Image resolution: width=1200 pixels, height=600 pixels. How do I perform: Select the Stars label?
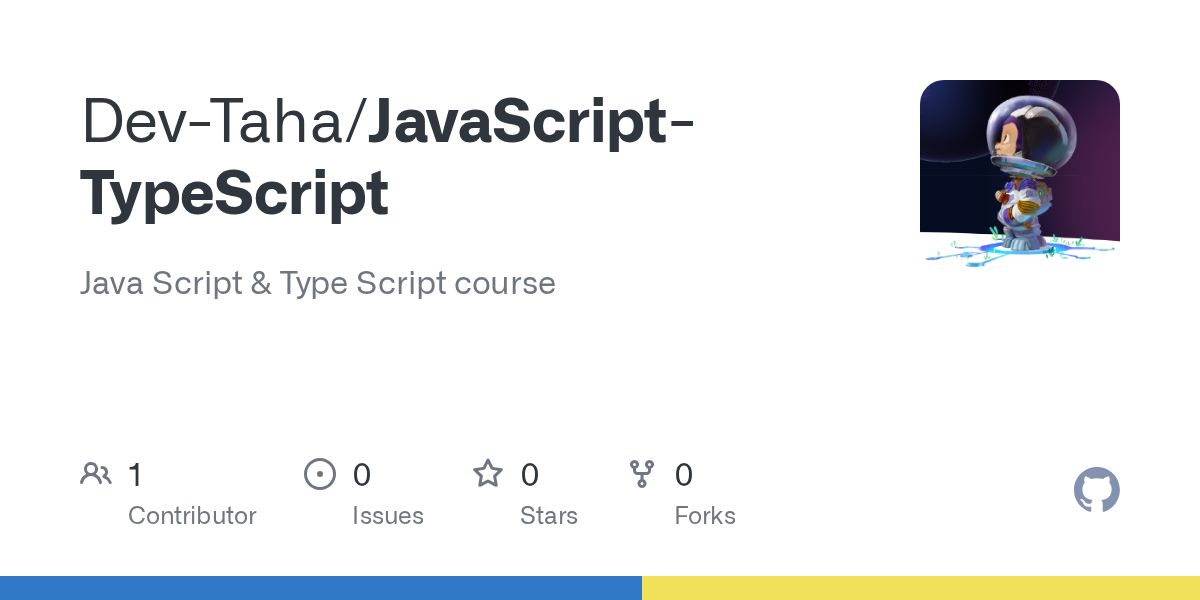pos(548,516)
